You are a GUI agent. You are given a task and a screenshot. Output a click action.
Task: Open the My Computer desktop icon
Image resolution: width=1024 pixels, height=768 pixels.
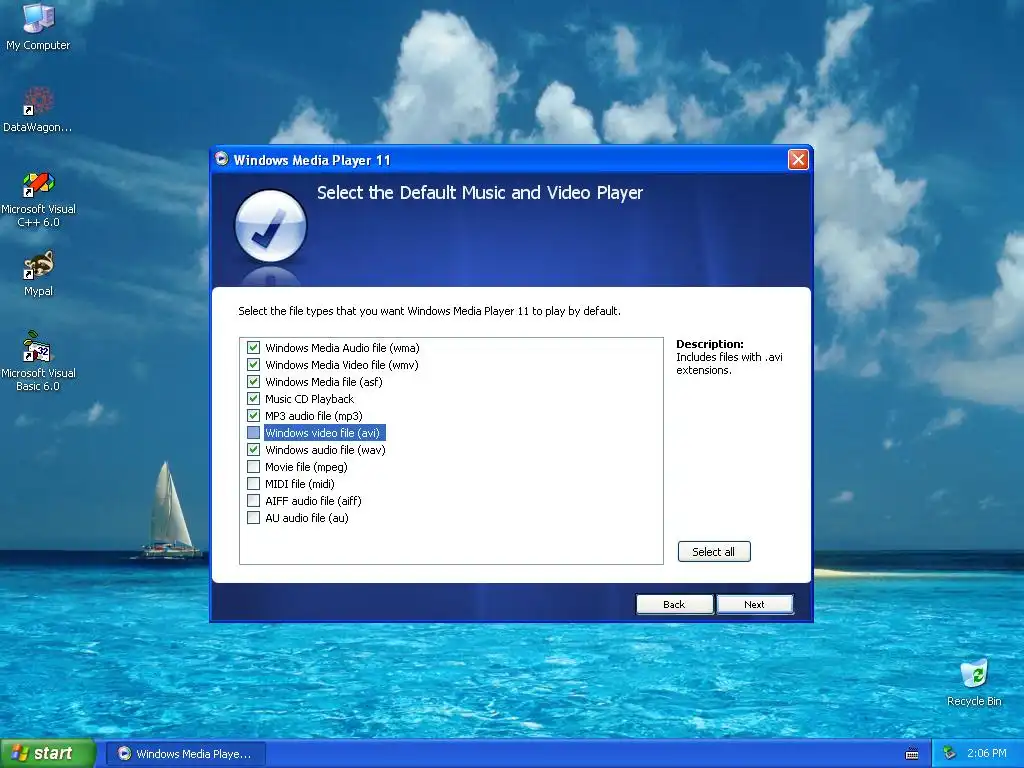click(x=38, y=26)
